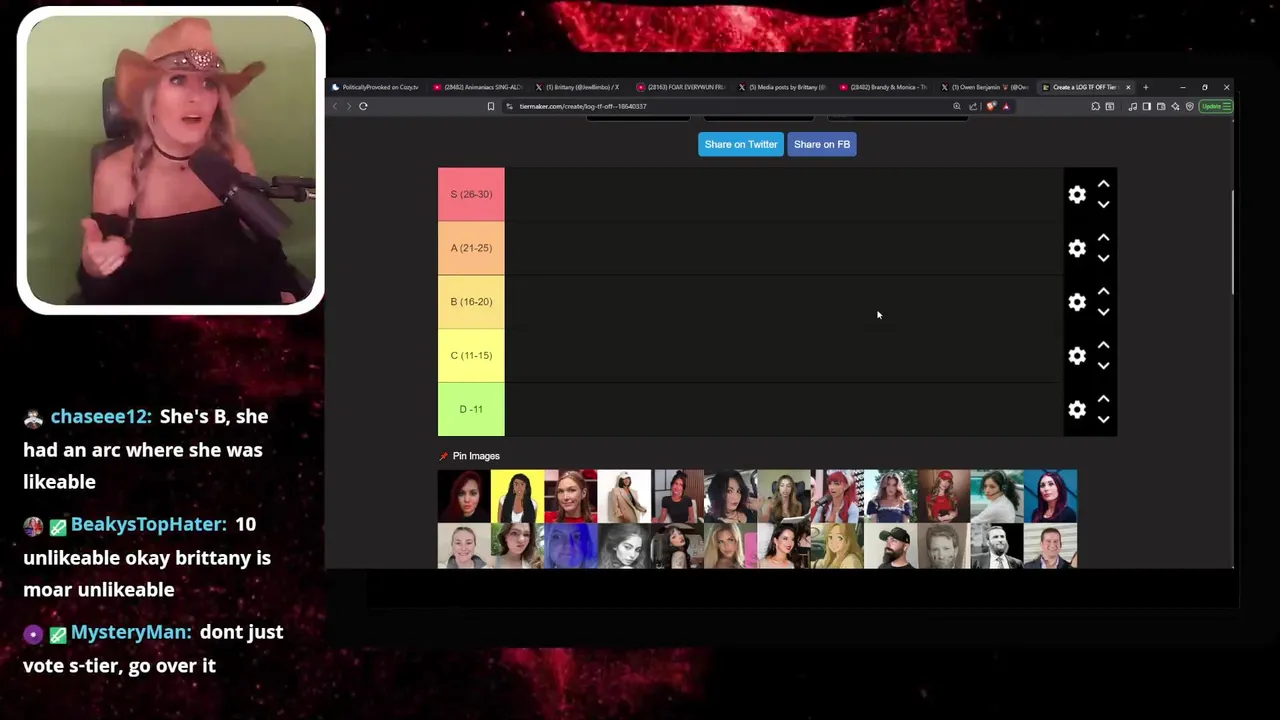The width and height of the screenshot is (1280, 720).
Task: Click the Brave shields lion icon
Action: coord(991,106)
